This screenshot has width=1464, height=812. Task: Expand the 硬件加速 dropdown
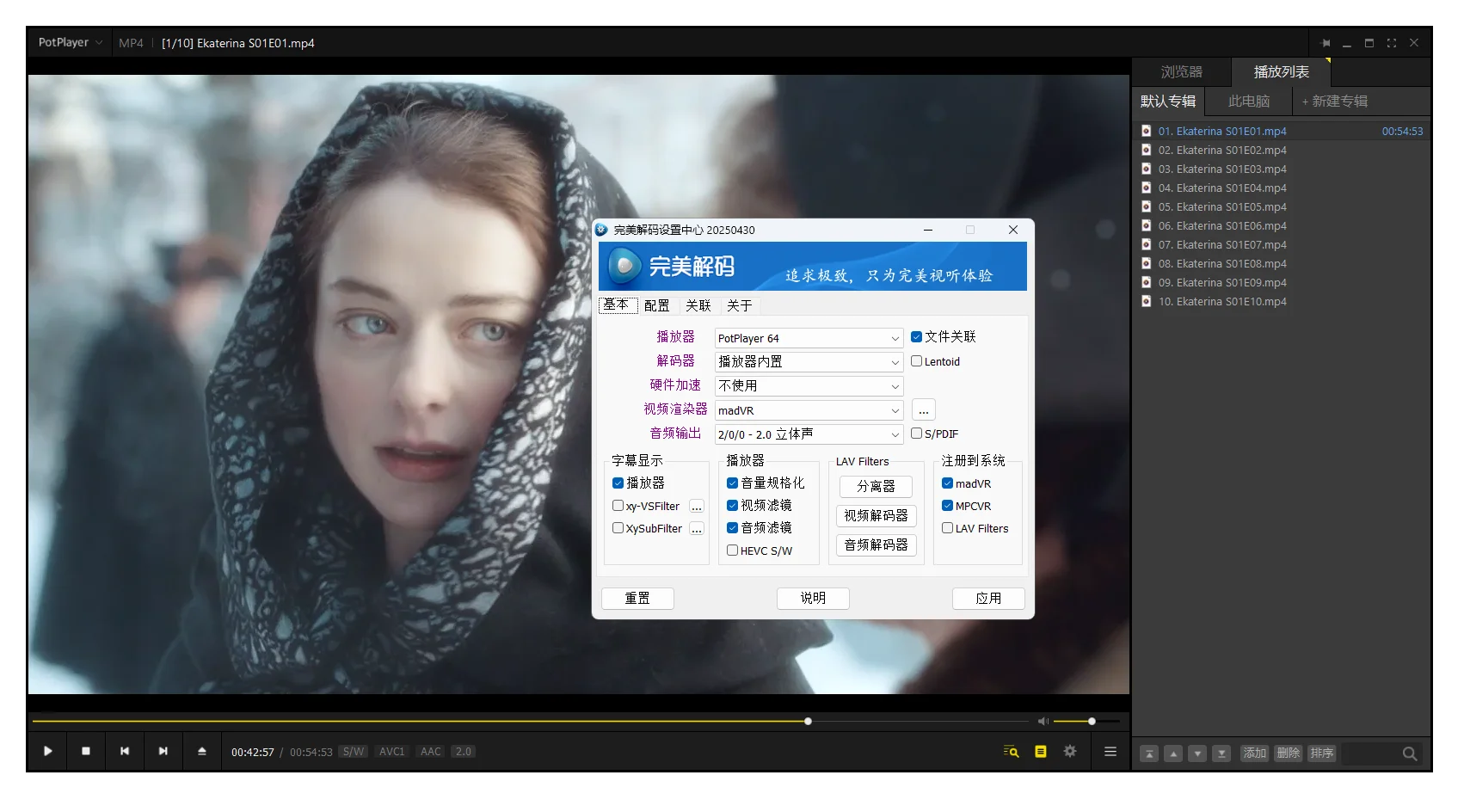tap(809, 386)
